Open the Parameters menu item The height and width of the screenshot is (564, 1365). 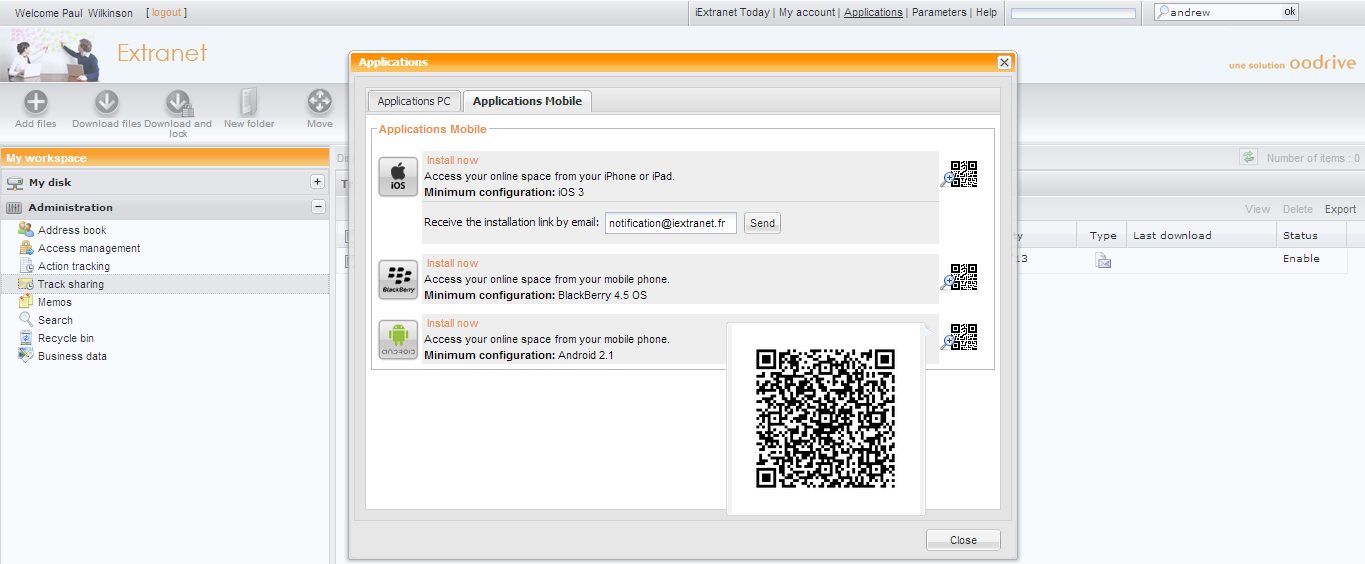pyautogui.click(x=939, y=13)
